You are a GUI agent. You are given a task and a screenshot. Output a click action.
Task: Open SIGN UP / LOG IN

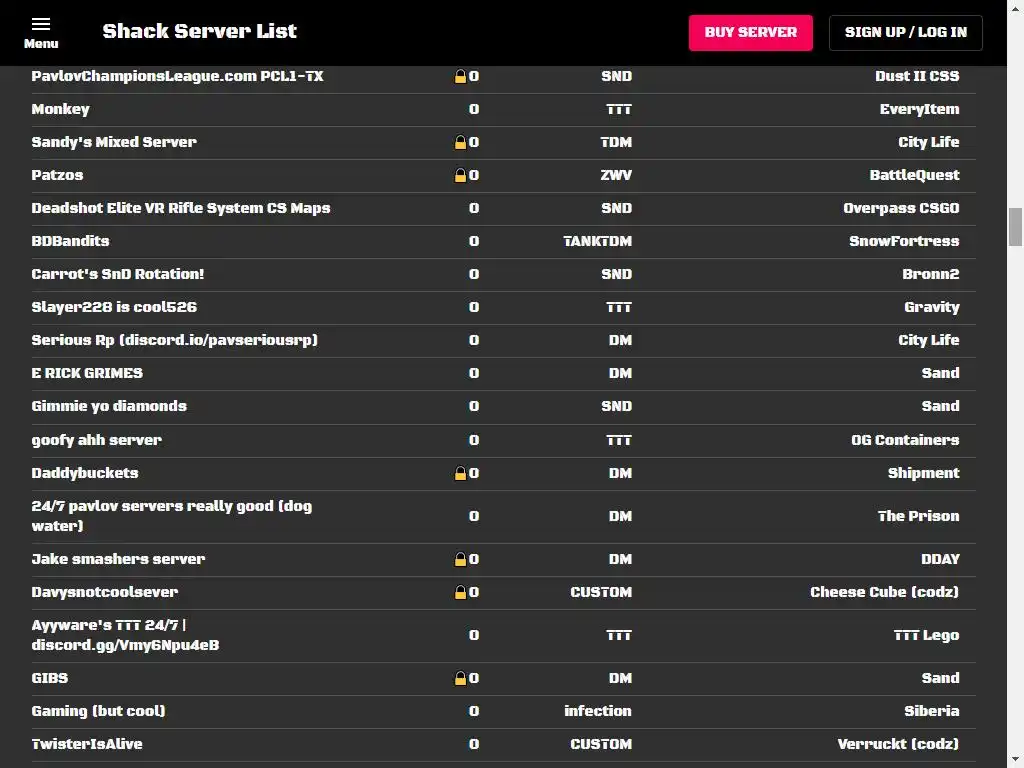pyautogui.click(x=905, y=33)
